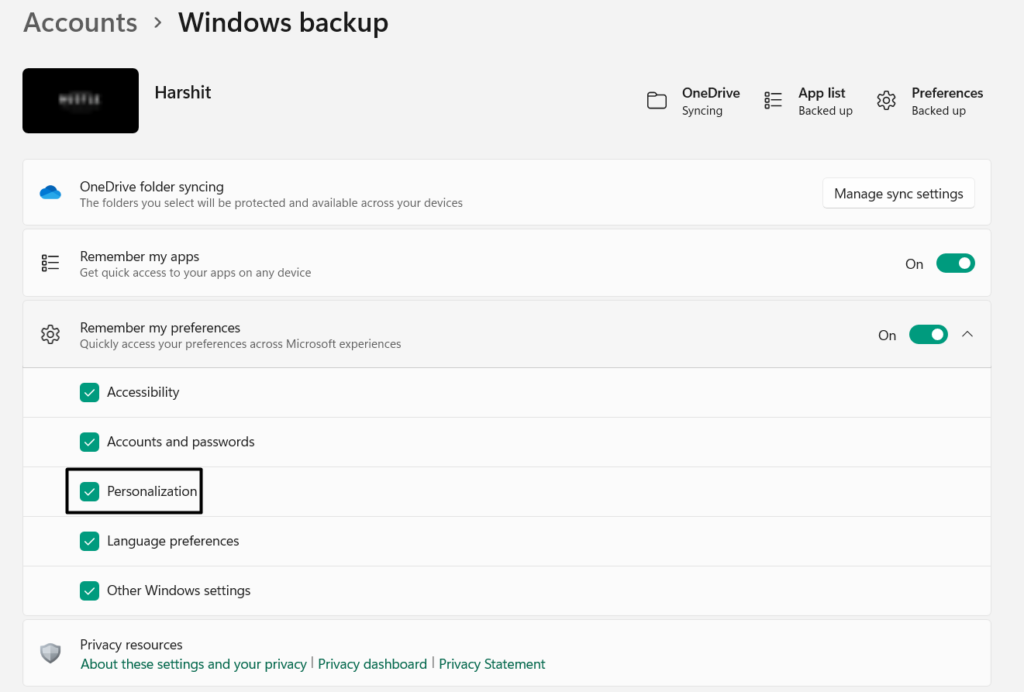Uncheck the Personalization checkbox
1024x692 pixels.
tap(90, 492)
